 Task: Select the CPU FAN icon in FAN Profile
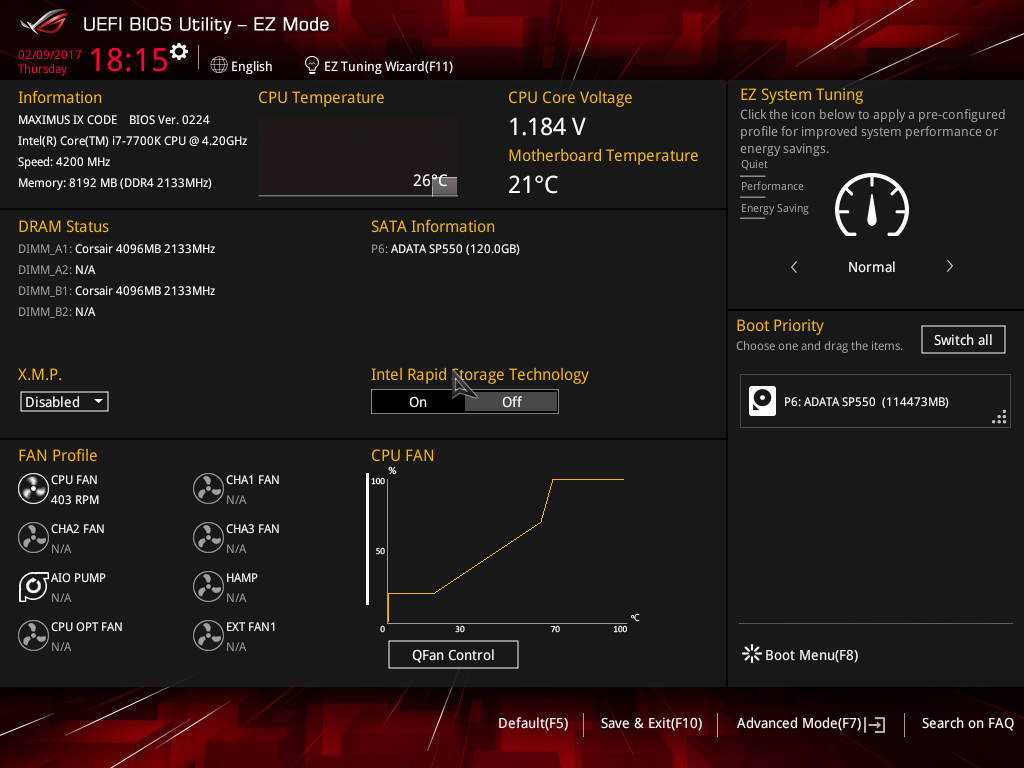tap(33, 489)
